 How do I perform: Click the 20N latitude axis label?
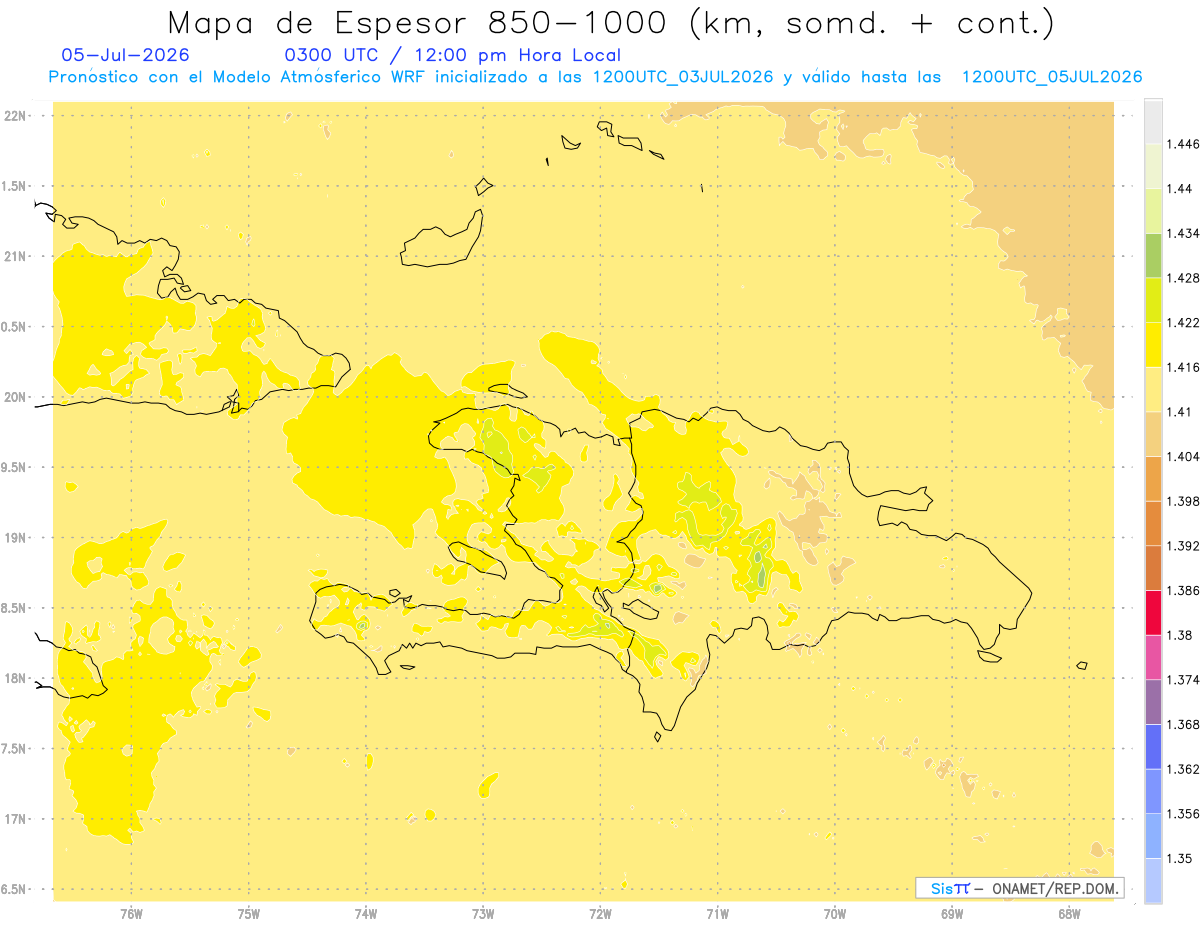[15, 397]
